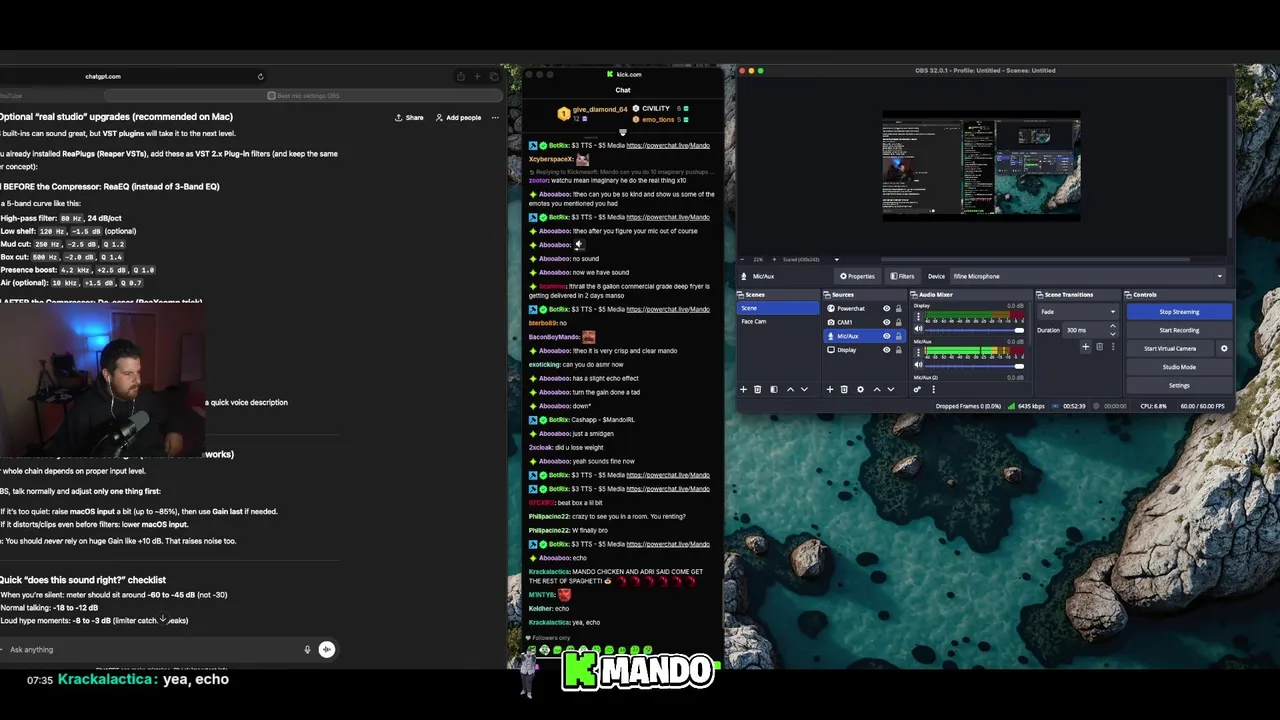
Task: Click the Stop Streaming button
Action: [x=1179, y=312]
